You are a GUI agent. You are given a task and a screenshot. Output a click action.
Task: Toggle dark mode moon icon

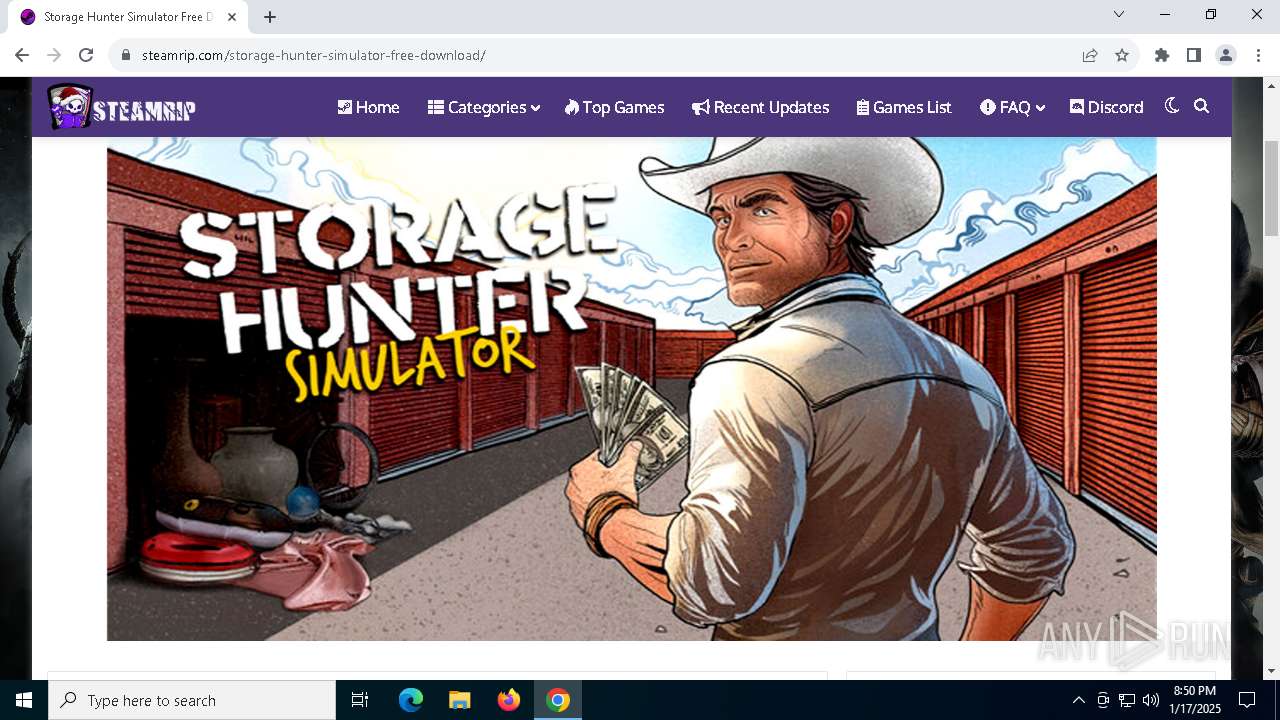[1172, 105]
